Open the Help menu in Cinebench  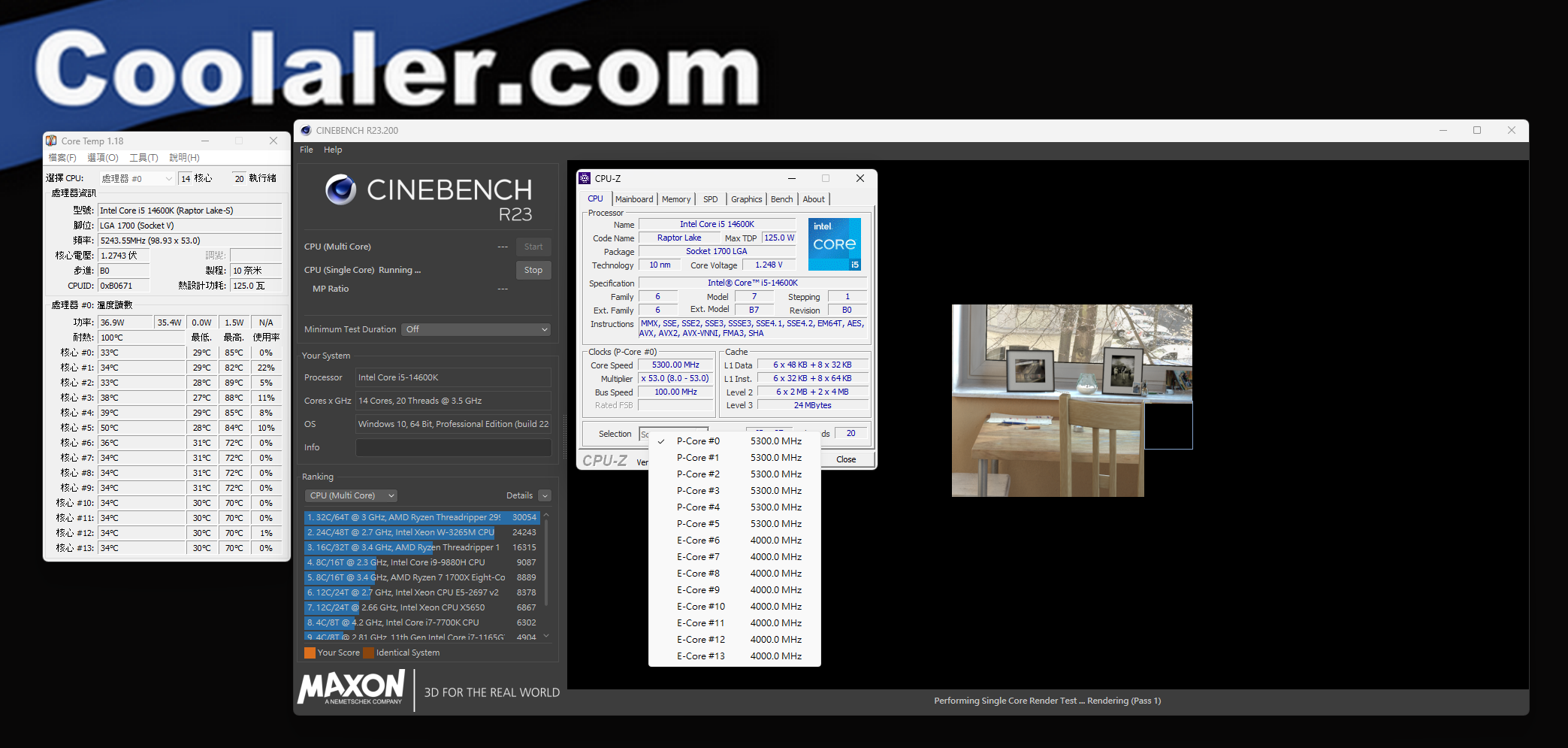333,150
